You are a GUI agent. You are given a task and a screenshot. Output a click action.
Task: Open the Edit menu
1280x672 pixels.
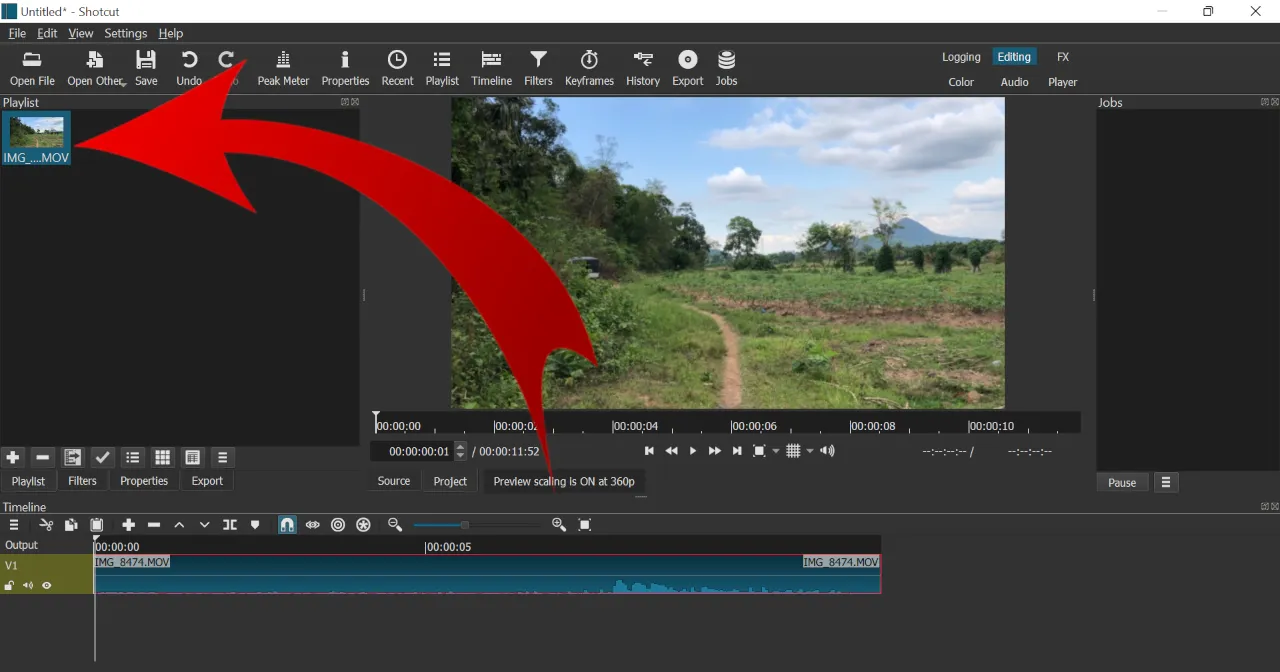coord(47,33)
